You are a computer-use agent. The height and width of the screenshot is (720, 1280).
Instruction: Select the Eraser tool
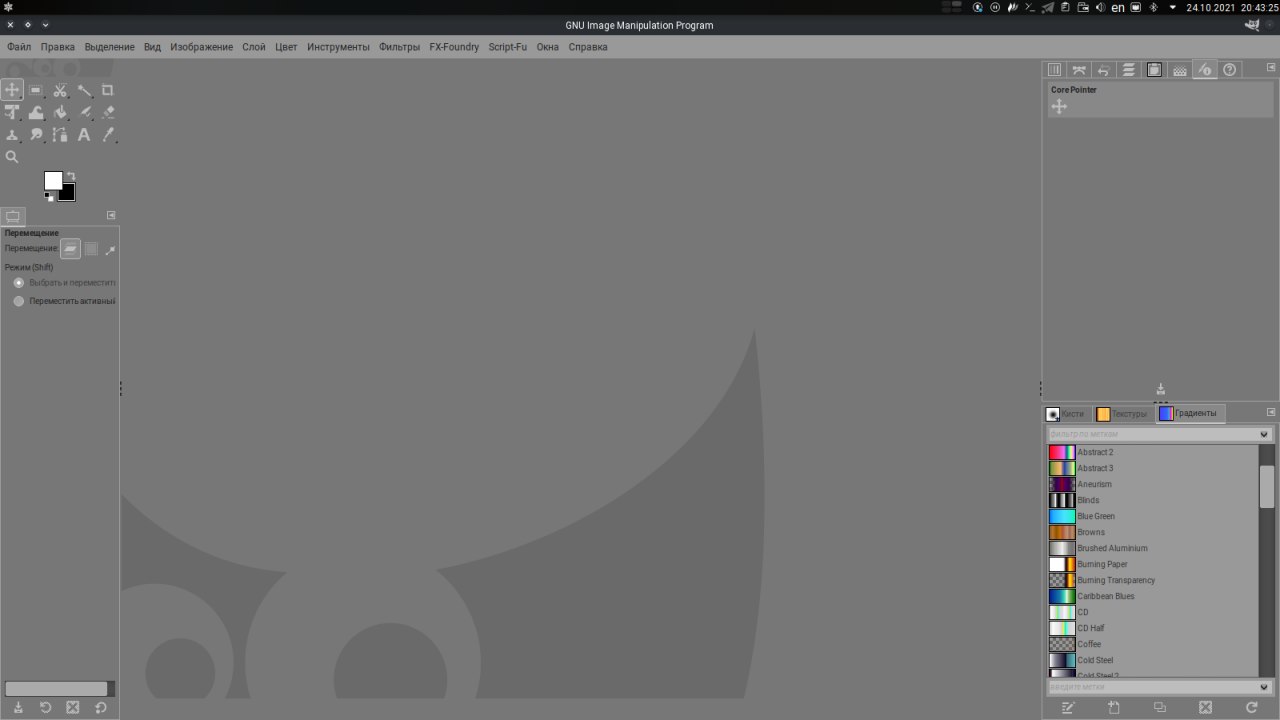[x=108, y=112]
